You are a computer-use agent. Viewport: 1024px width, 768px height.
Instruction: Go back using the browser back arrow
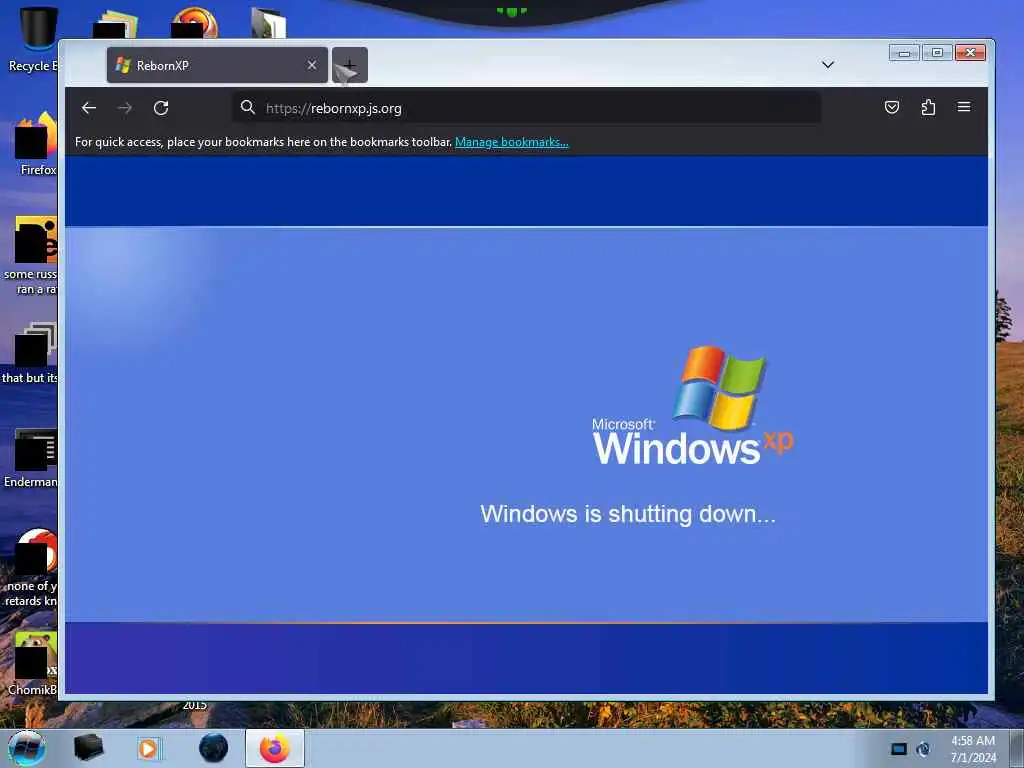coord(89,108)
